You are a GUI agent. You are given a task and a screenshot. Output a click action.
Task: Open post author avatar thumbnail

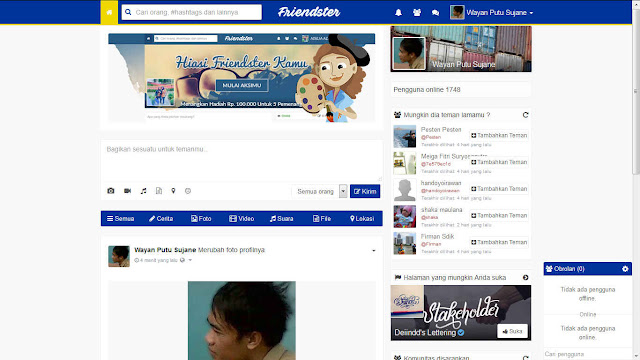point(119,256)
